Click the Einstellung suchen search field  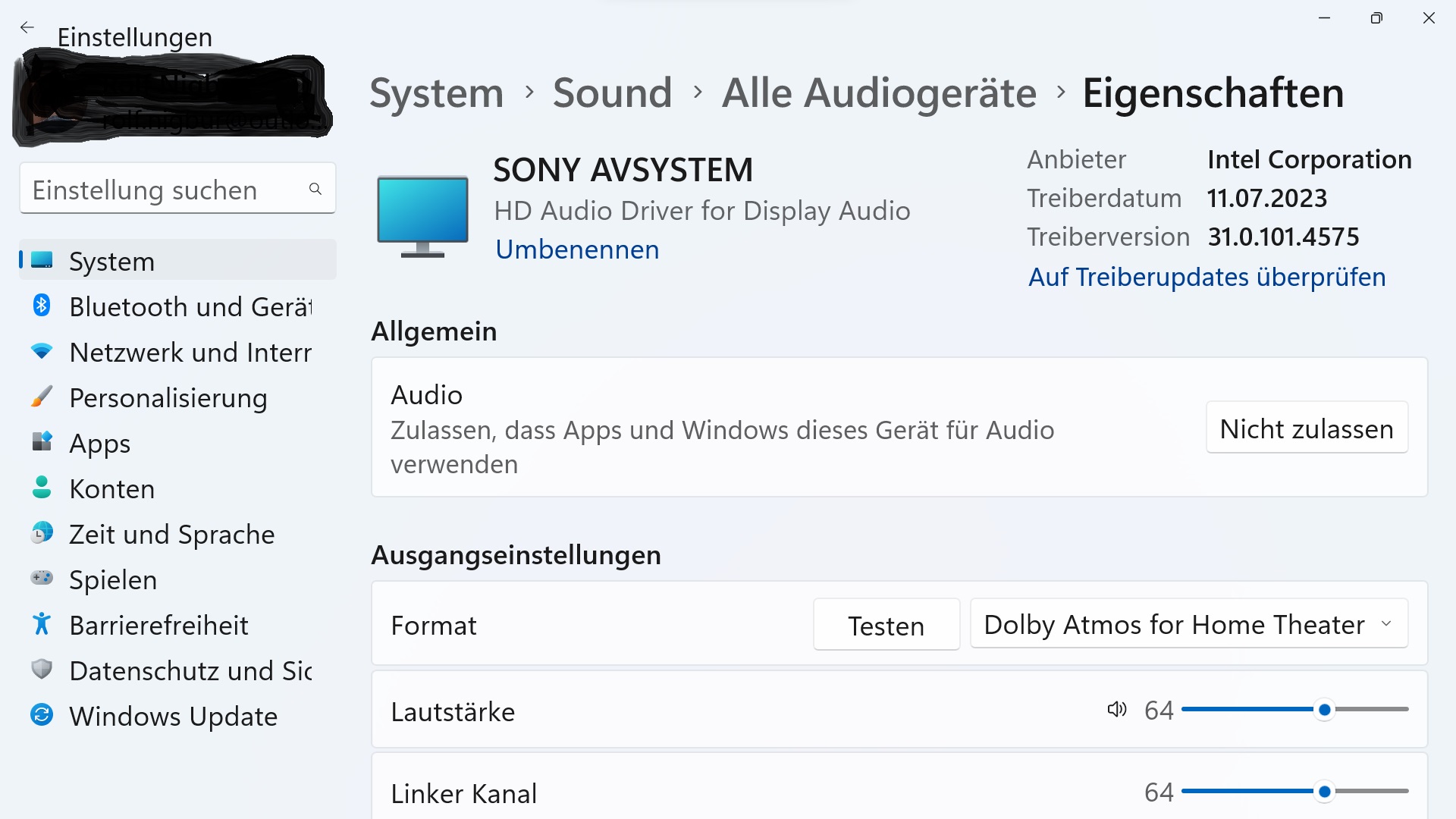point(177,189)
